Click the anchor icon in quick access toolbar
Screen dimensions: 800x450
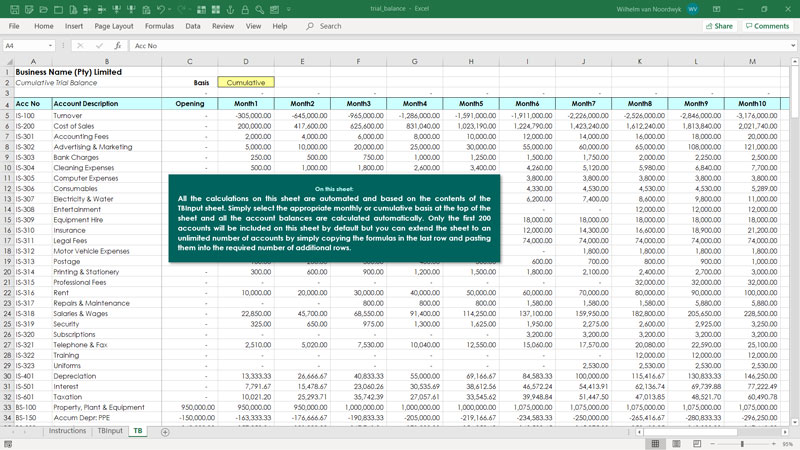[231, 9]
